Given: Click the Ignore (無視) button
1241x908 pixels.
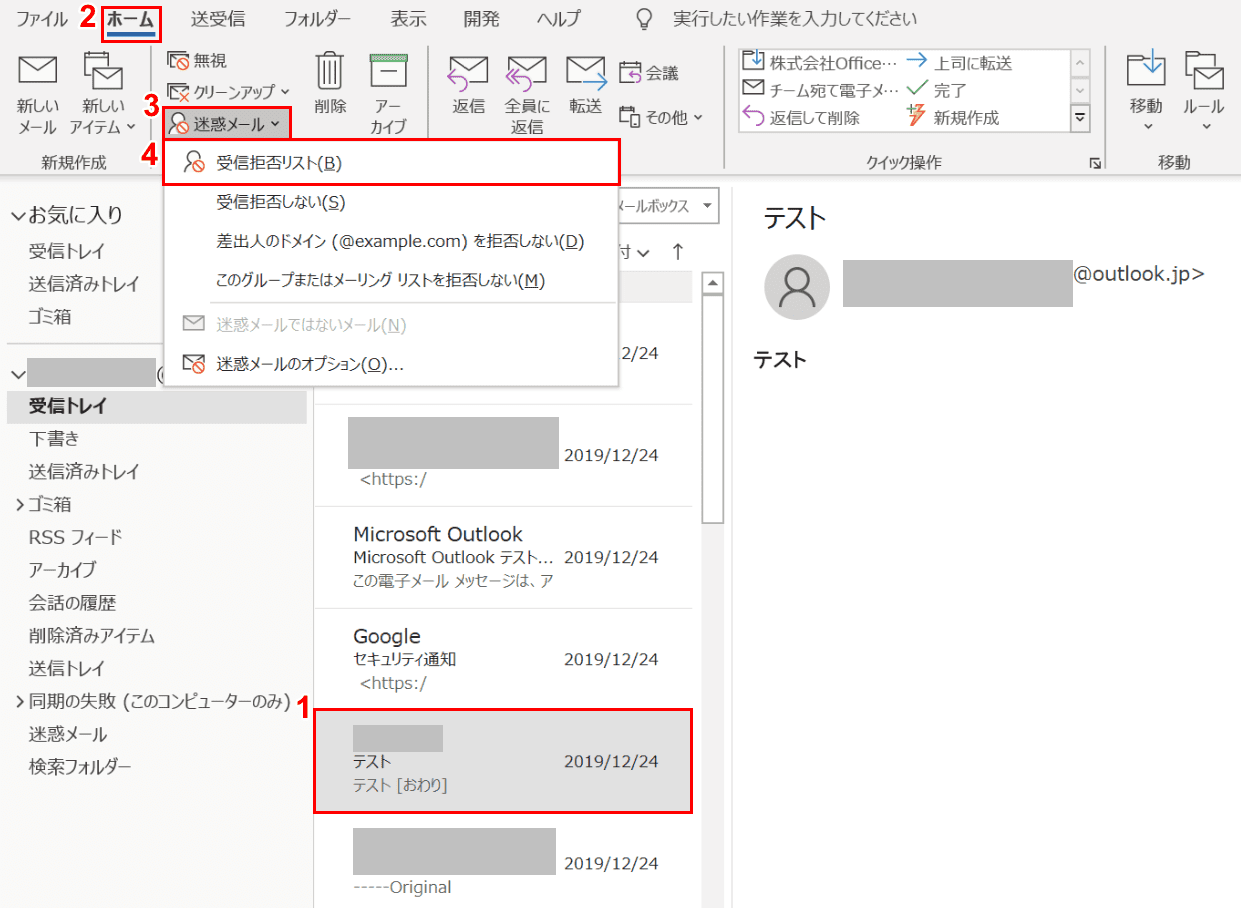Looking at the screenshot, I should pos(198,61).
